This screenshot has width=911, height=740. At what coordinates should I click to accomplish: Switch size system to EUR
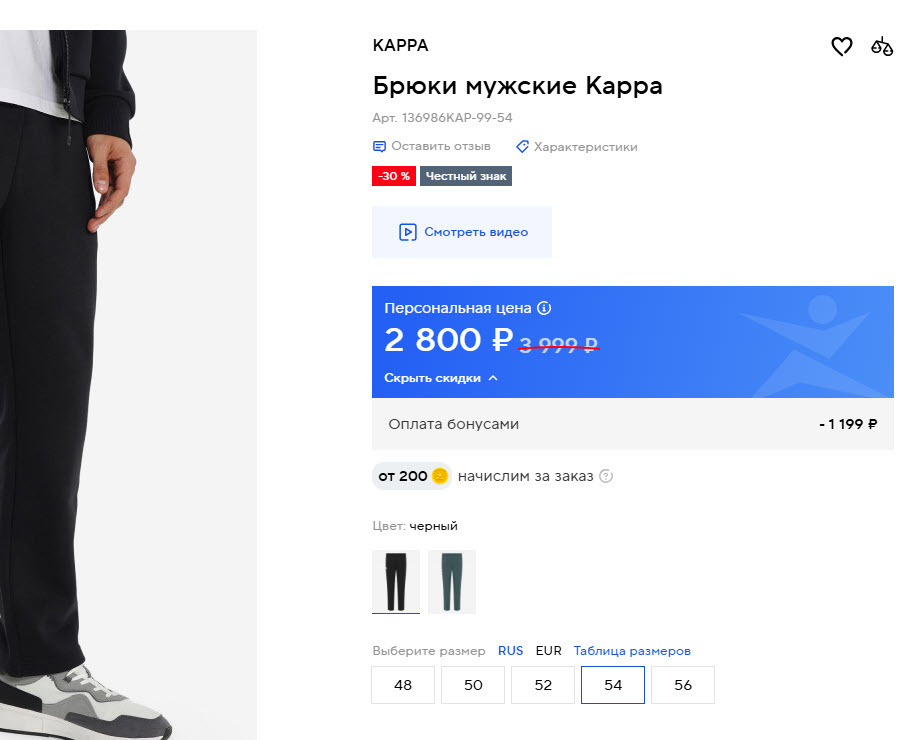point(548,651)
